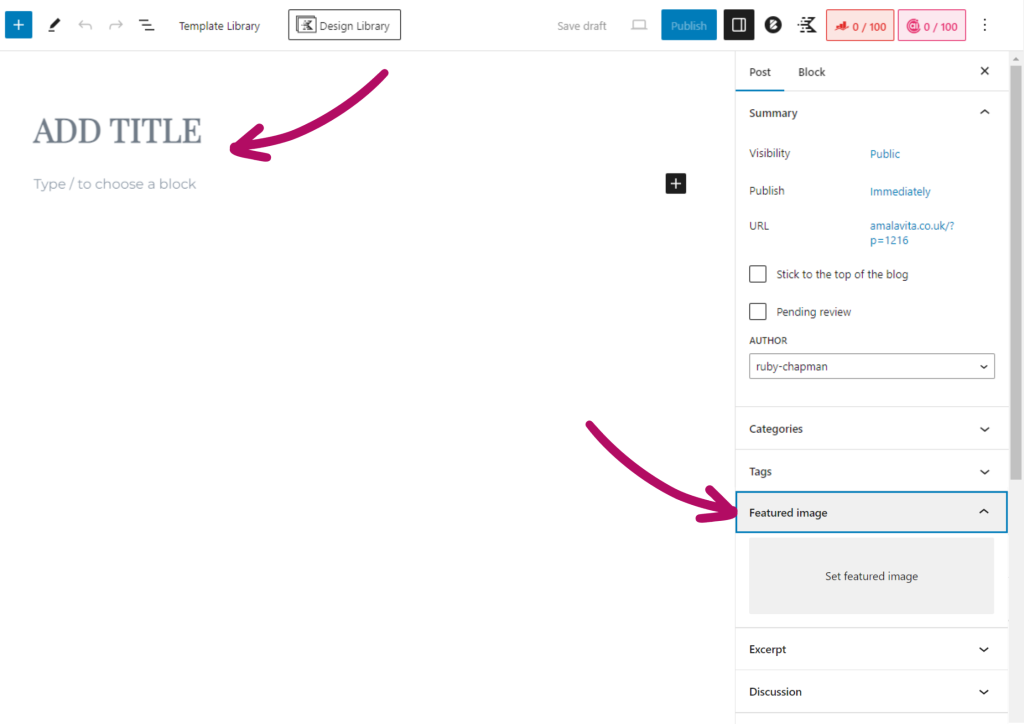Click the Public visibility link

point(885,154)
